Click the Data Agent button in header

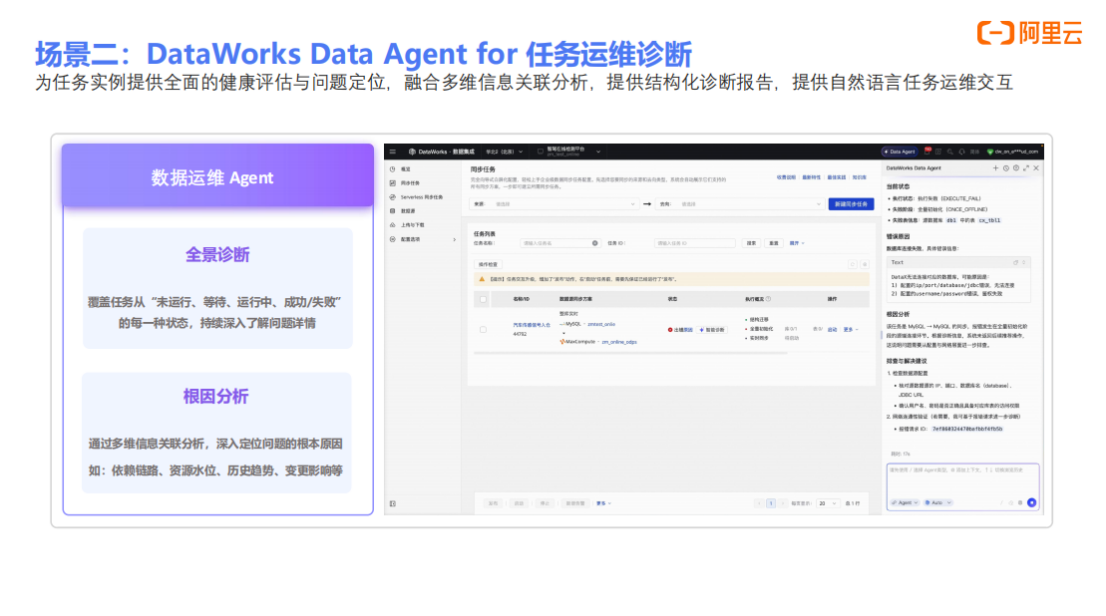tap(899, 152)
